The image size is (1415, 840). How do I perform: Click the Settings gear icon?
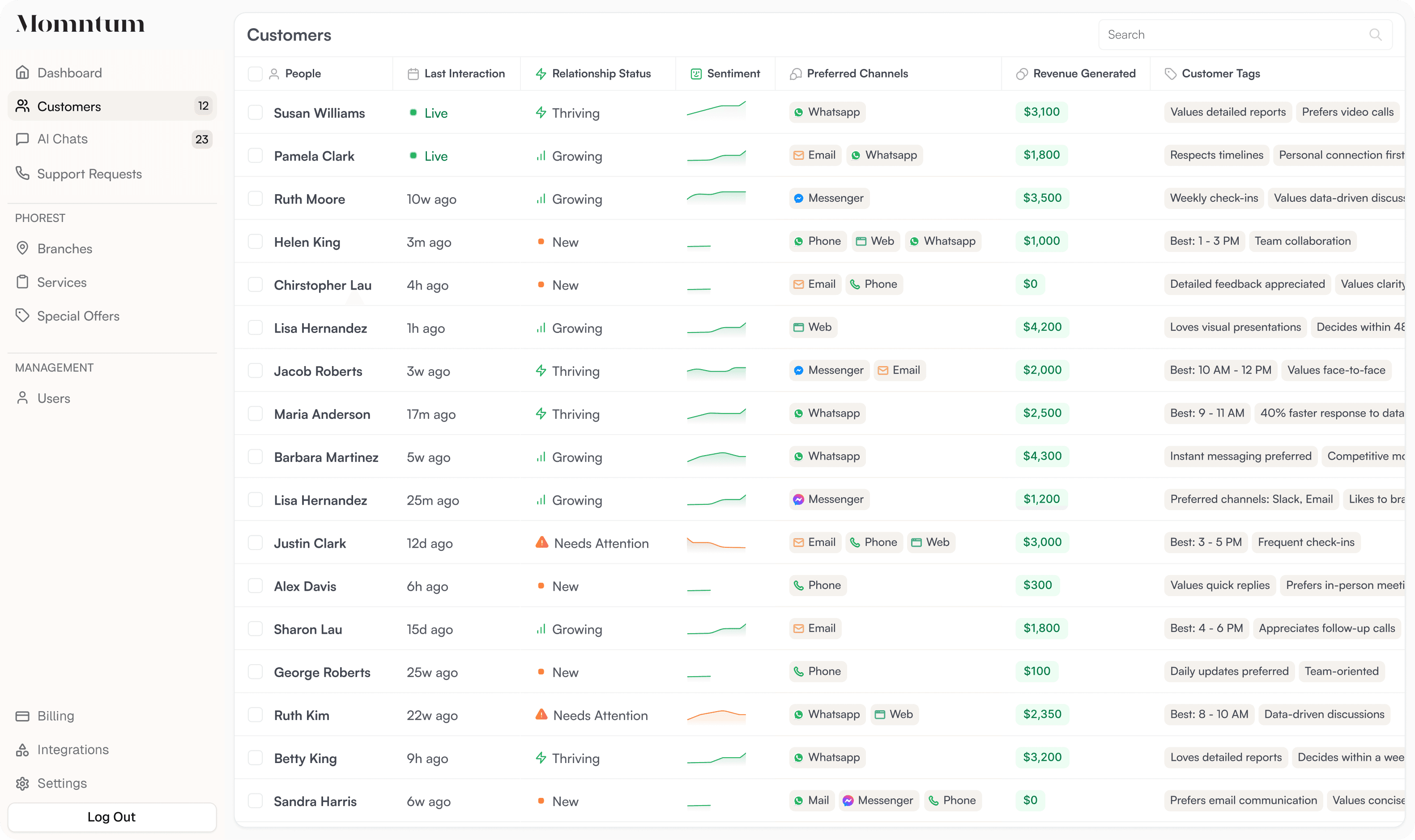23,784
